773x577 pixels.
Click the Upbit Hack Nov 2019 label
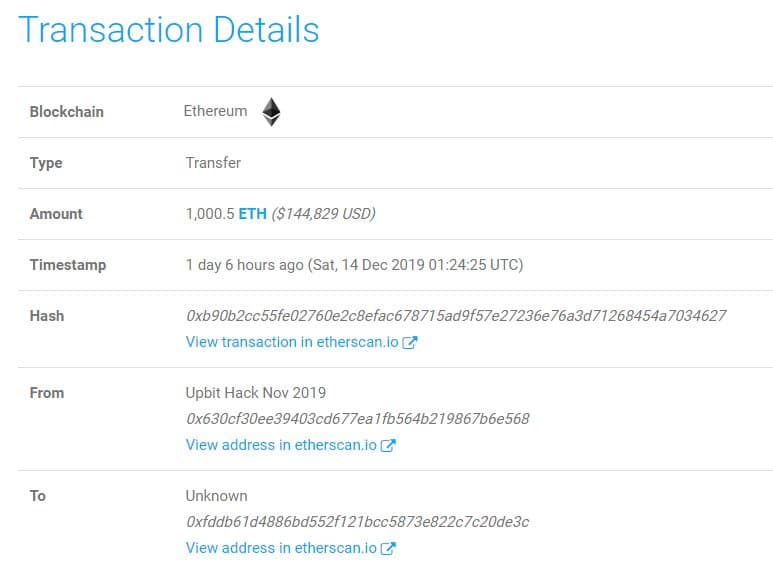[256, 393]
